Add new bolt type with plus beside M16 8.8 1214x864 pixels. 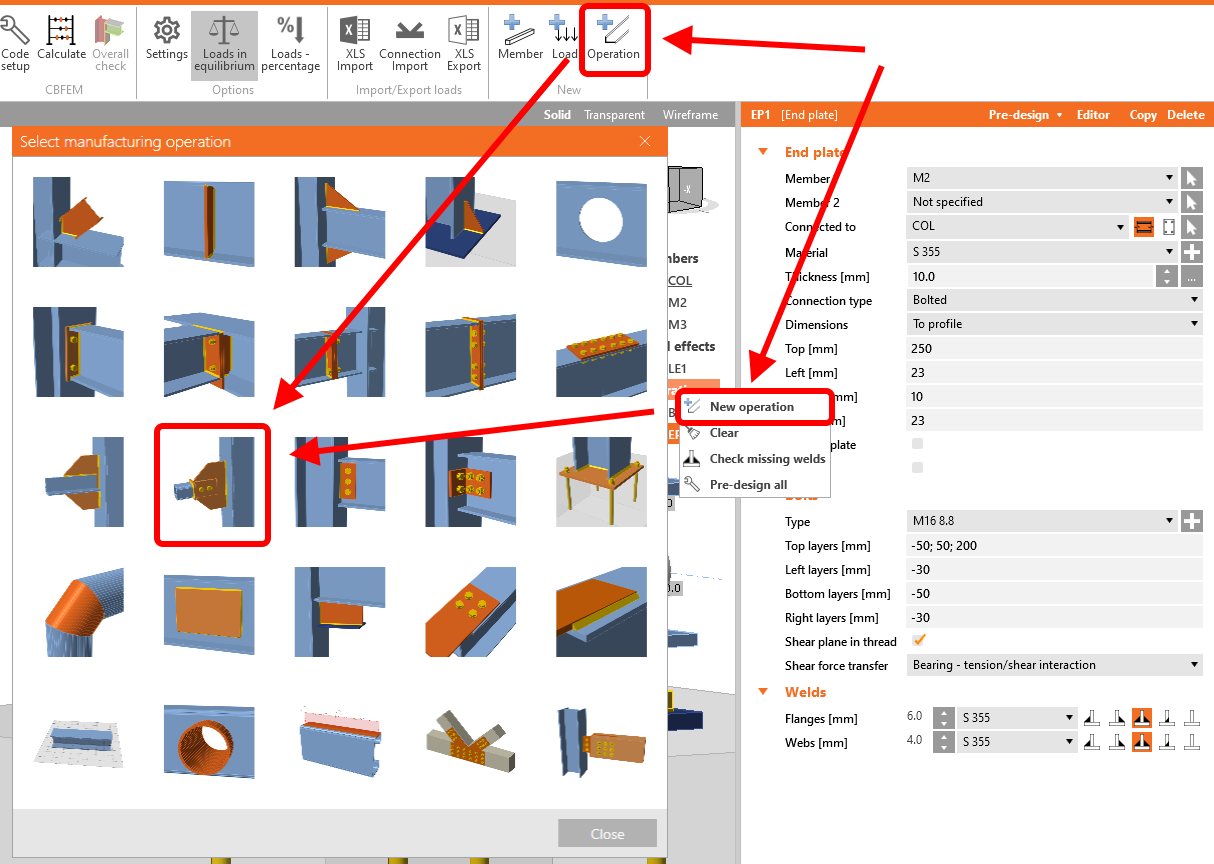pyautogui.click(x=1191, y=521)
